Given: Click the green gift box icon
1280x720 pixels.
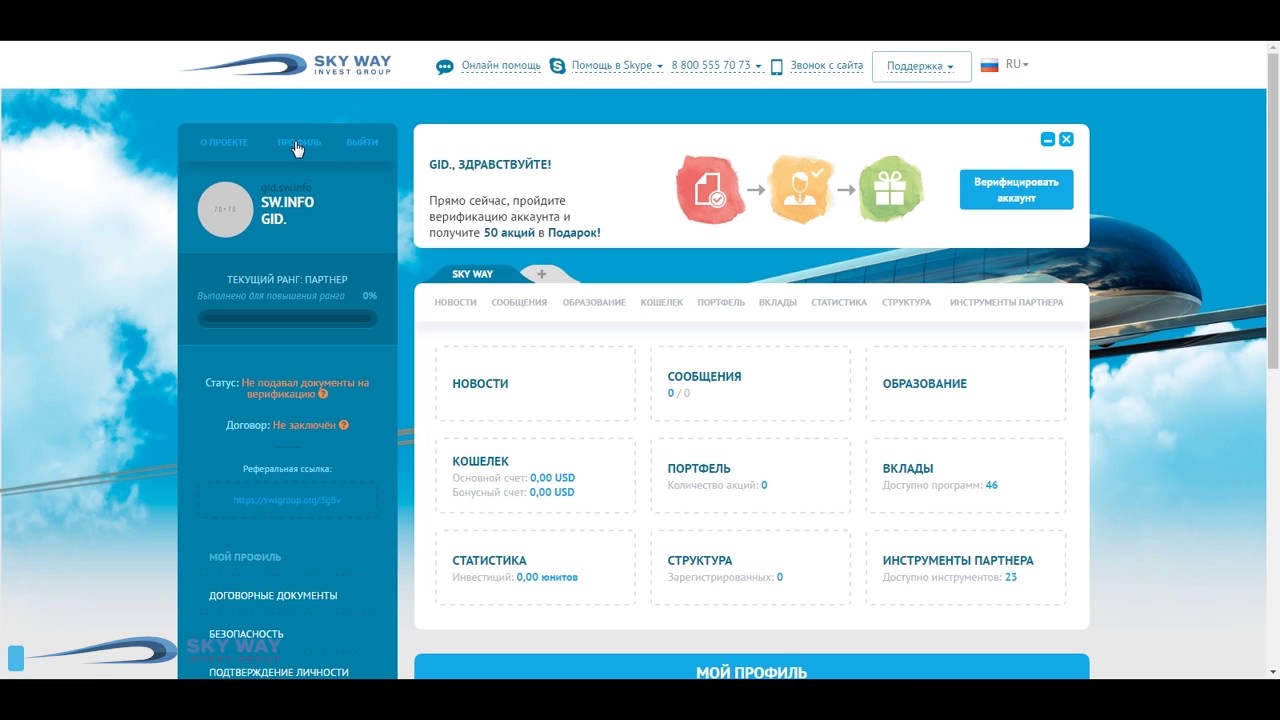Looking at the screenshot, I should [x=890, y=189].
